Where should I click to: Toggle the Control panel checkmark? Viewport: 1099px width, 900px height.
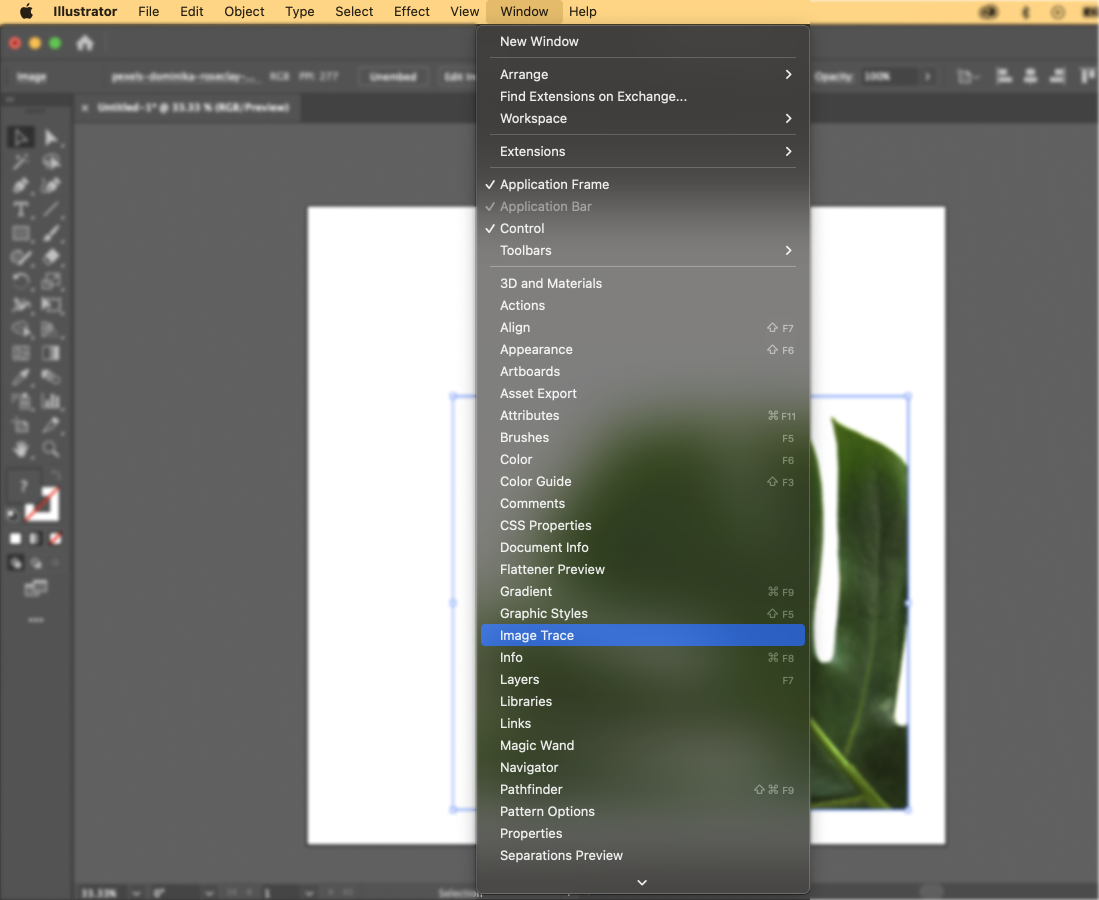click(520, 228)
